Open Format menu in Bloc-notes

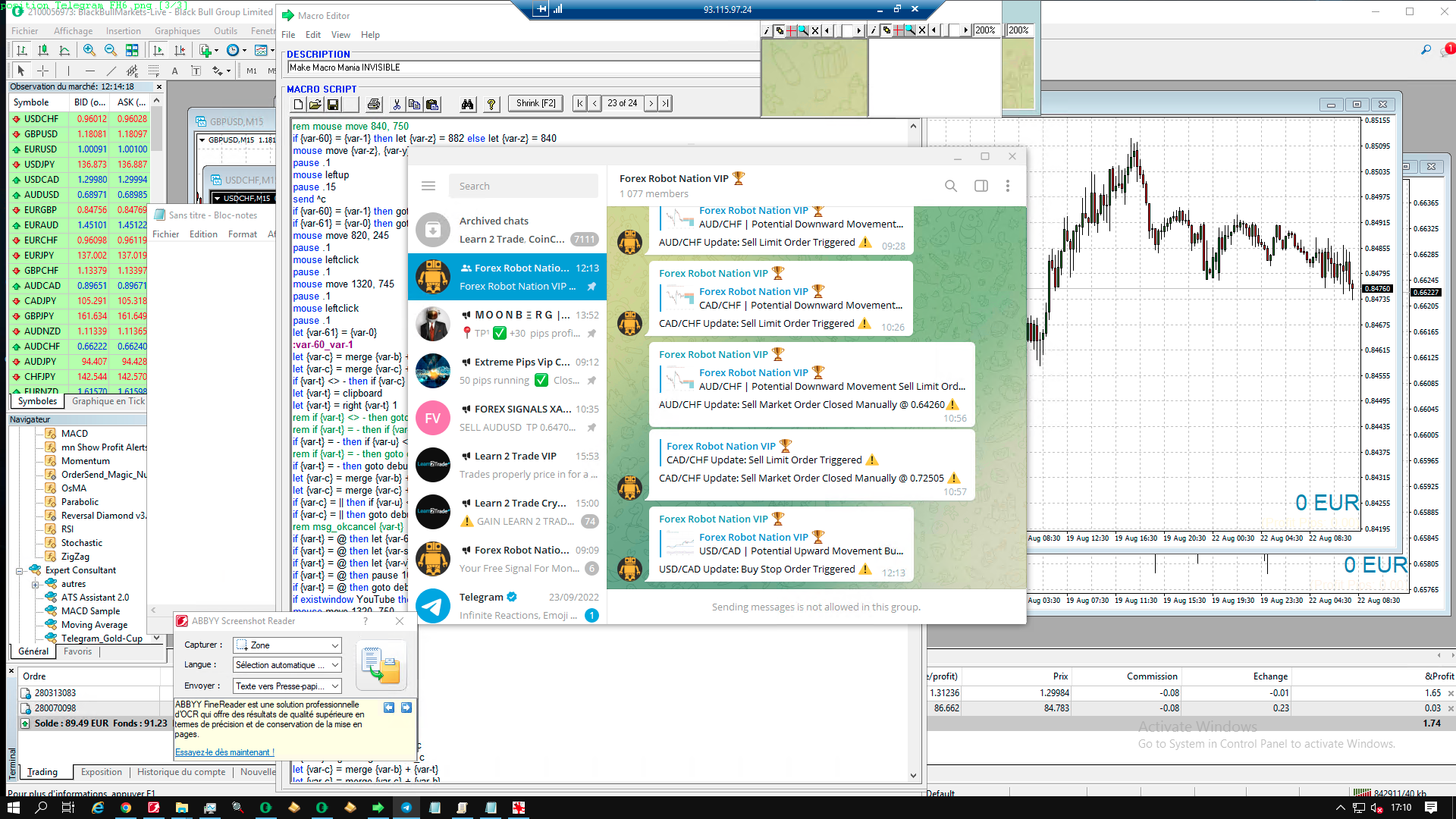pos(243,234)
